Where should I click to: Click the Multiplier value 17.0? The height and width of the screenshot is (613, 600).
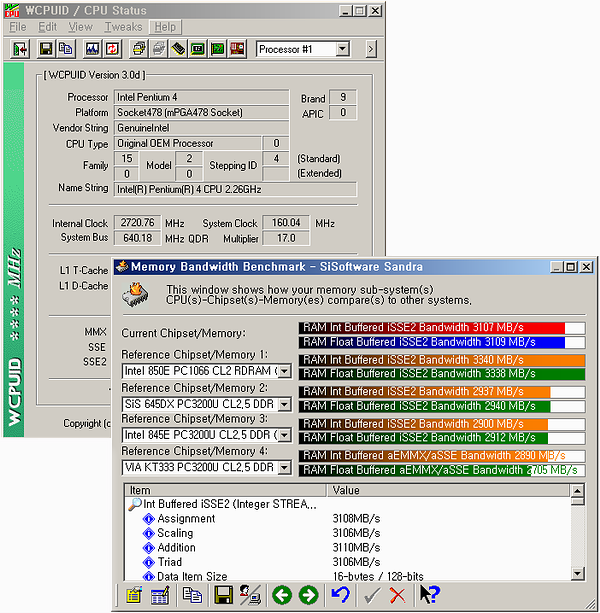[x=286, y=238]
